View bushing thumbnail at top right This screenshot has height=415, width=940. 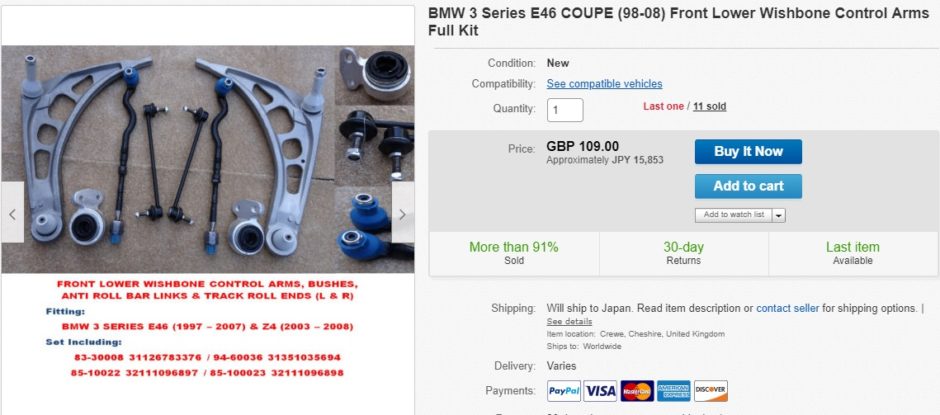coord(375,74)
